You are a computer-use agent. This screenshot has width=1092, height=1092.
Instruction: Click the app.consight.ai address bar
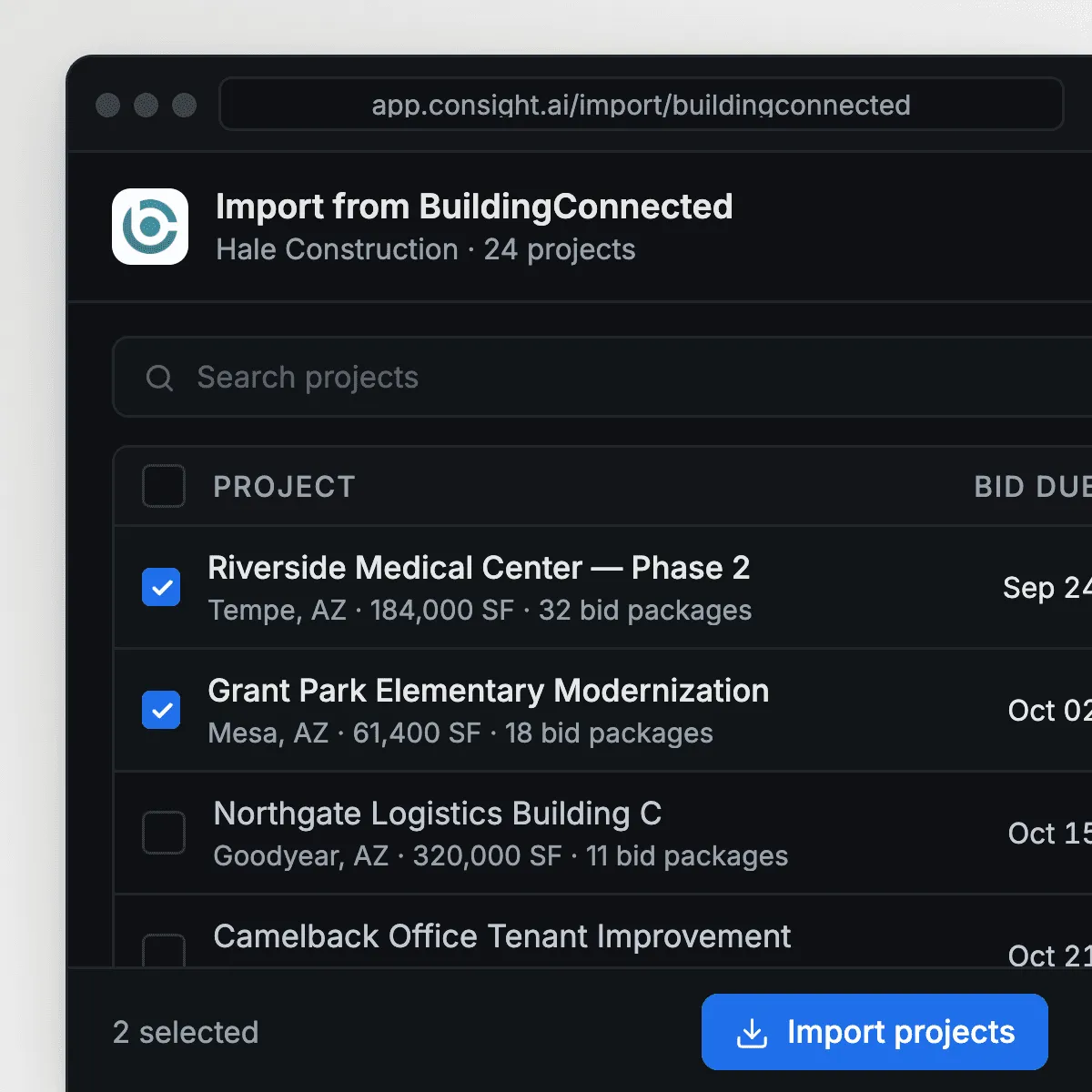642,105
